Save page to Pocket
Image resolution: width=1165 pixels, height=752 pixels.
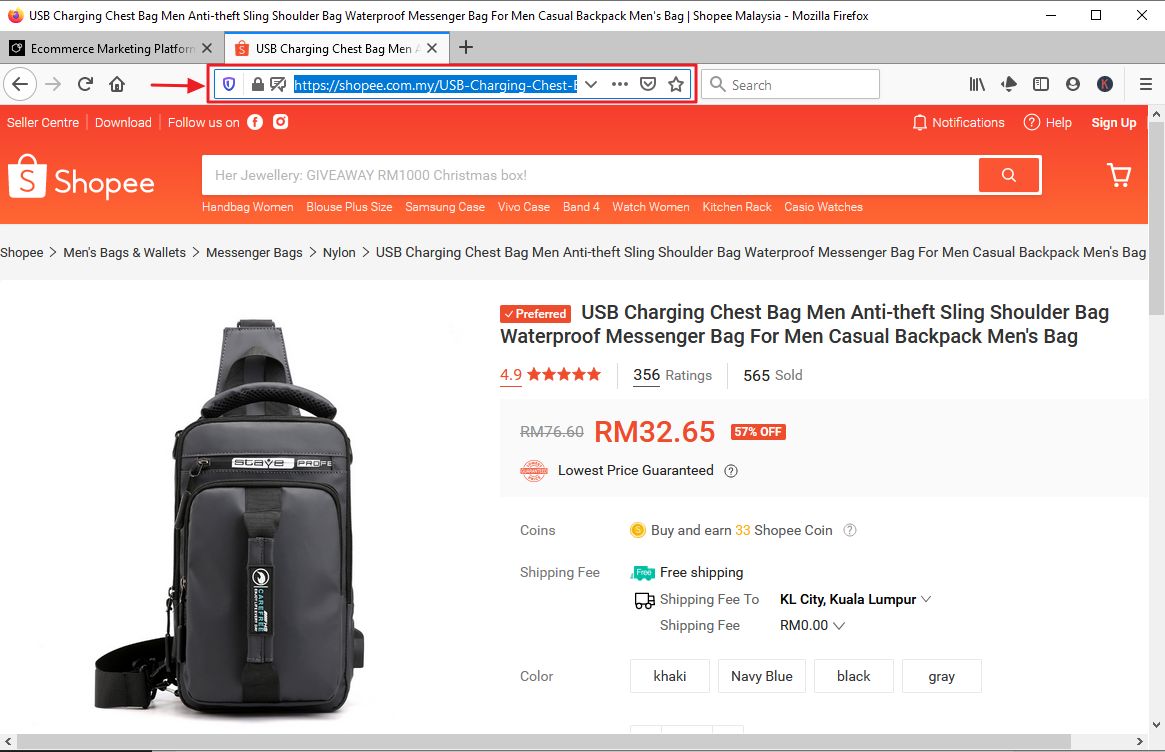[648, 85]
